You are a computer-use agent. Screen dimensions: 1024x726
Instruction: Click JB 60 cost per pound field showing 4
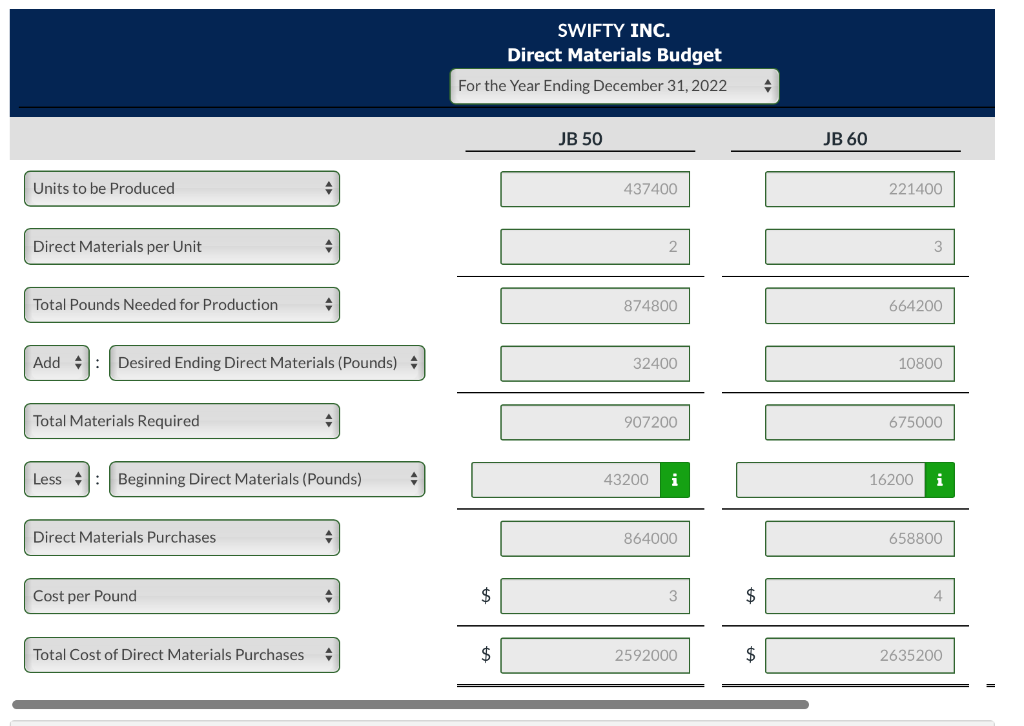coord(860,596)
